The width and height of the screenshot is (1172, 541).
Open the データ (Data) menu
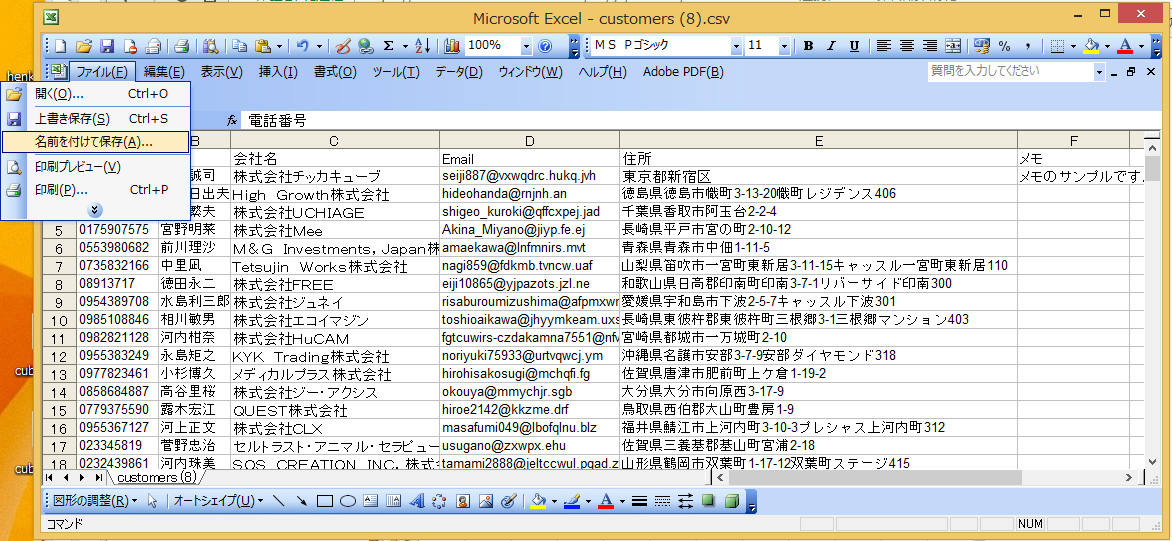point(459,72)
